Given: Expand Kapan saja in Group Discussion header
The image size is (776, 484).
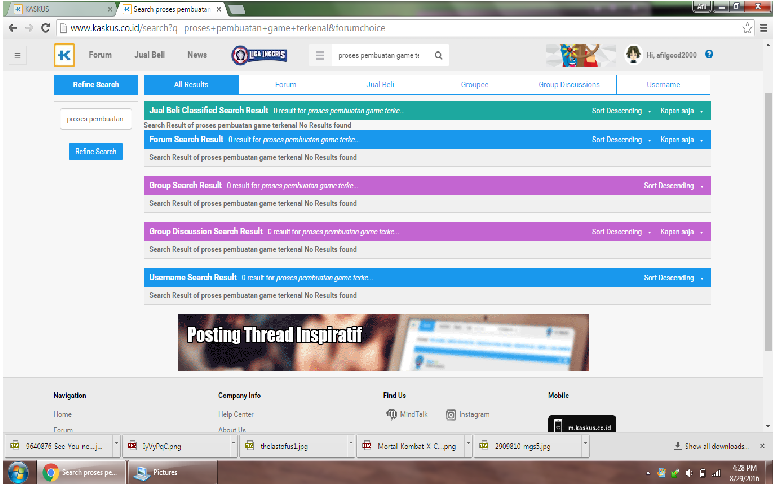Looking at the screenshot, I should pos(681,232).
